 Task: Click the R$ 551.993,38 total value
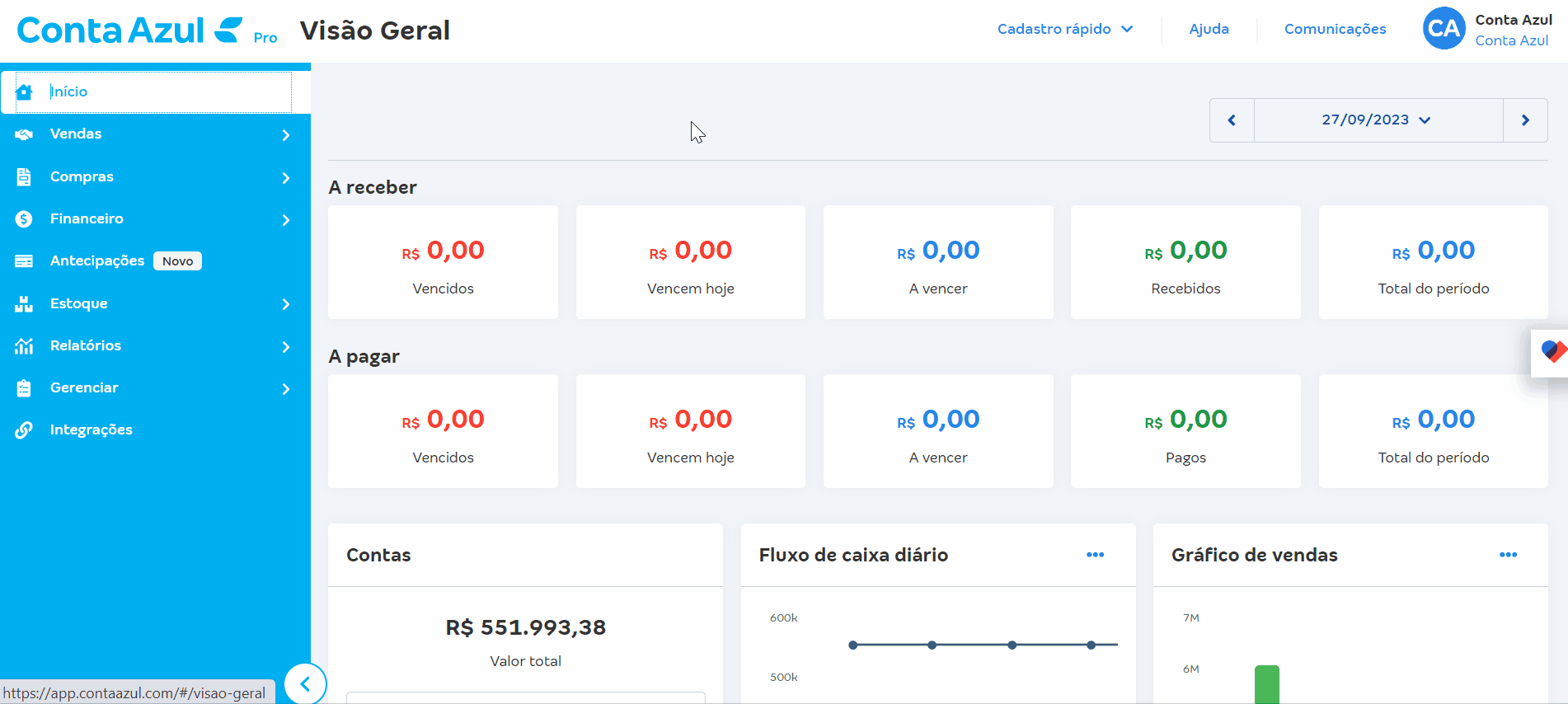coord(526,628)
